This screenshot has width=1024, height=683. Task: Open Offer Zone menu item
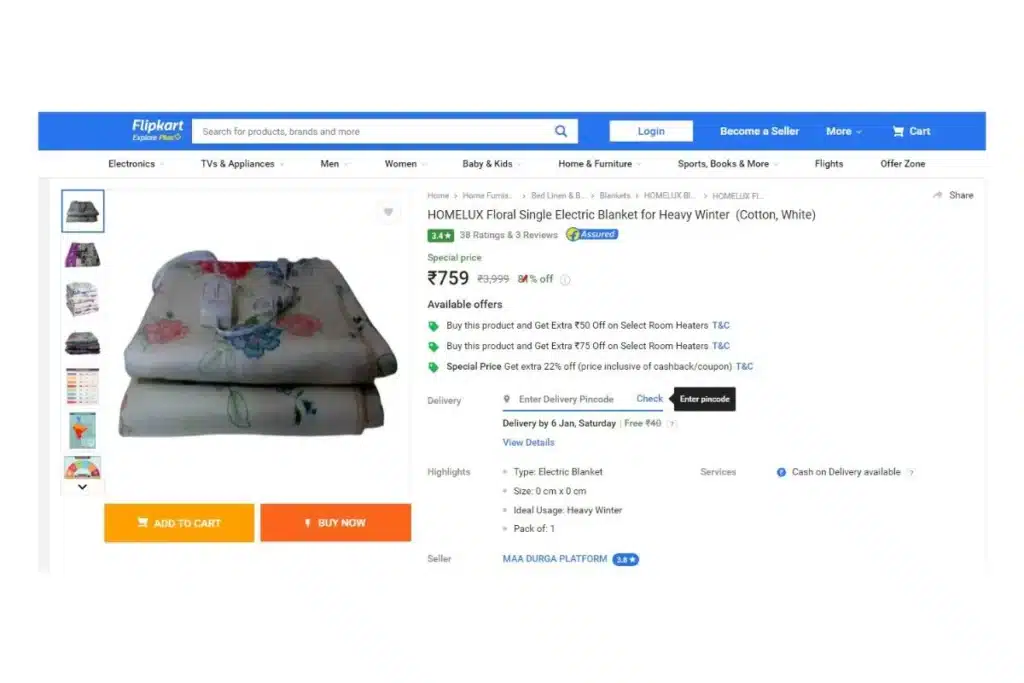pyautogui.click(x=903, y=164)
